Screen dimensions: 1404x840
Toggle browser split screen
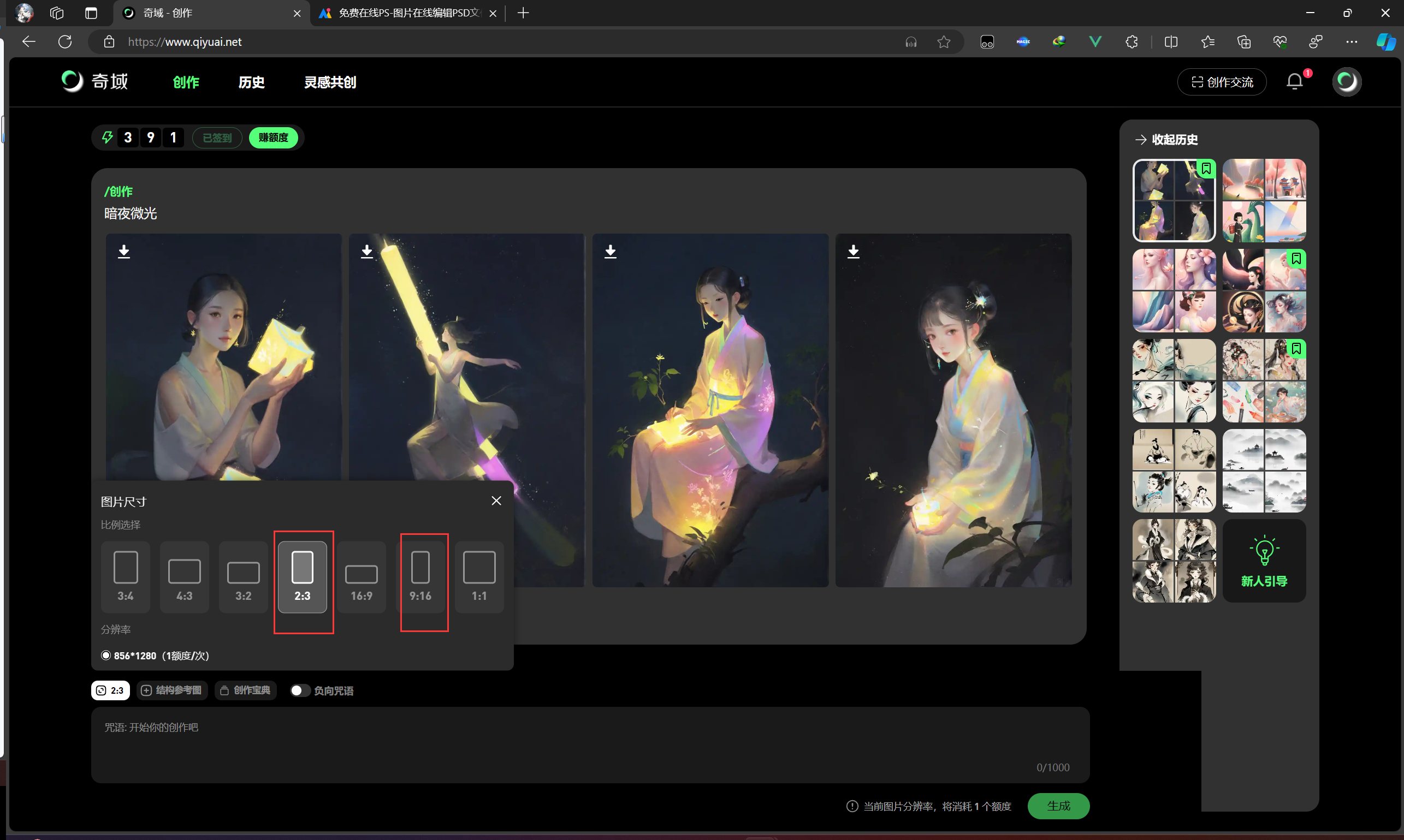(1171, 42)
